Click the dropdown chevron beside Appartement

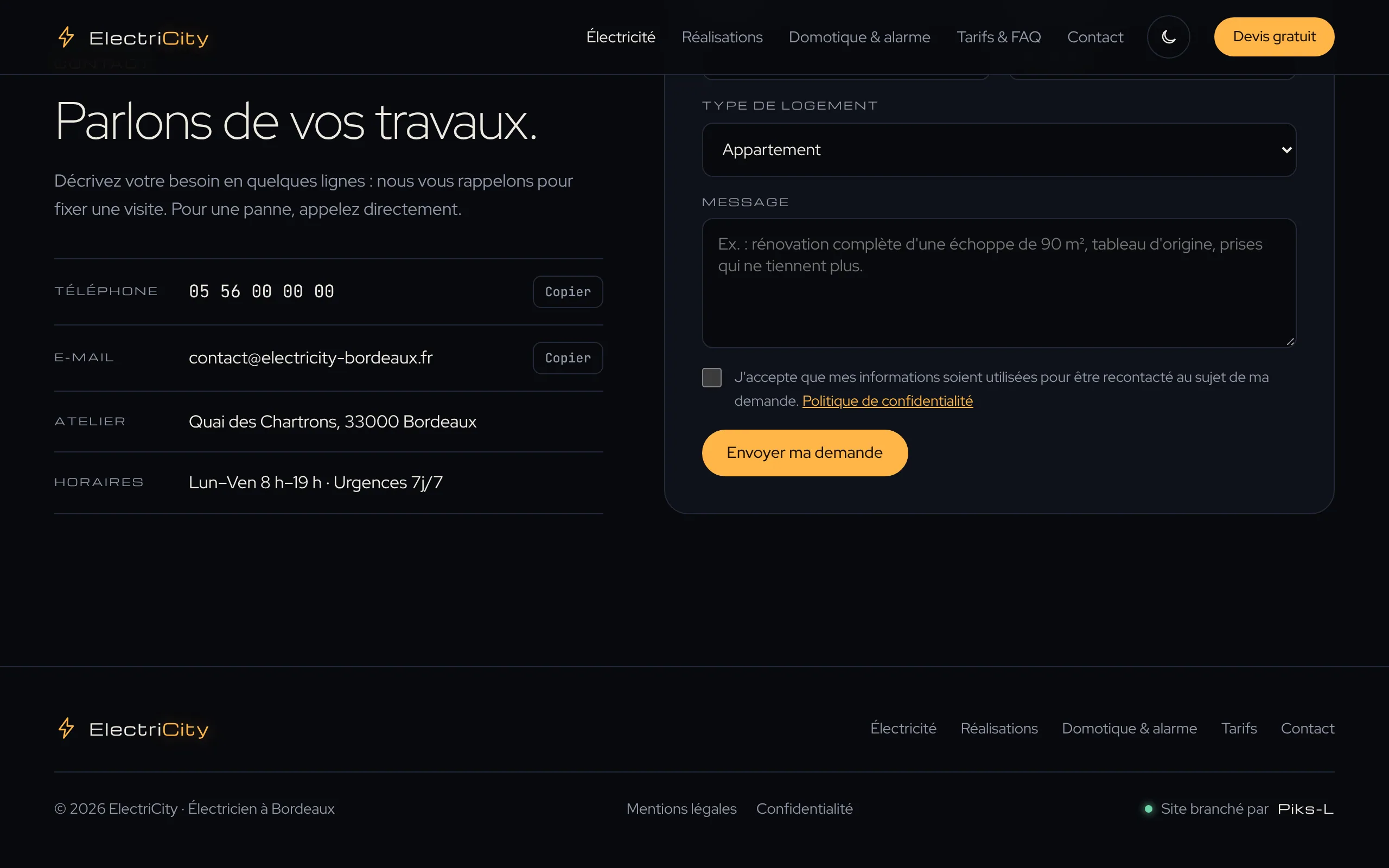[1286, 150]
